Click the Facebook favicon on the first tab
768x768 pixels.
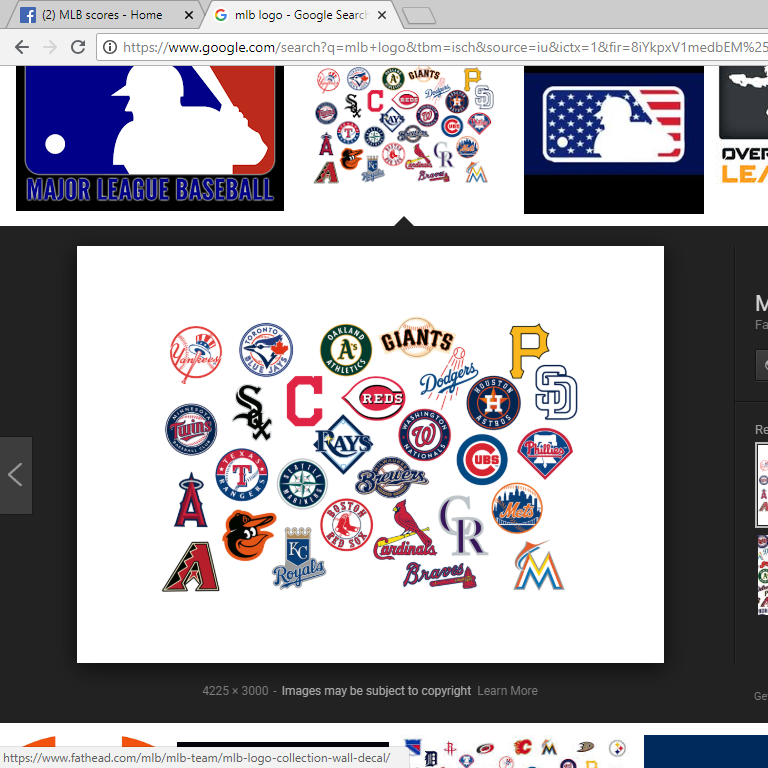coord(28,15)
